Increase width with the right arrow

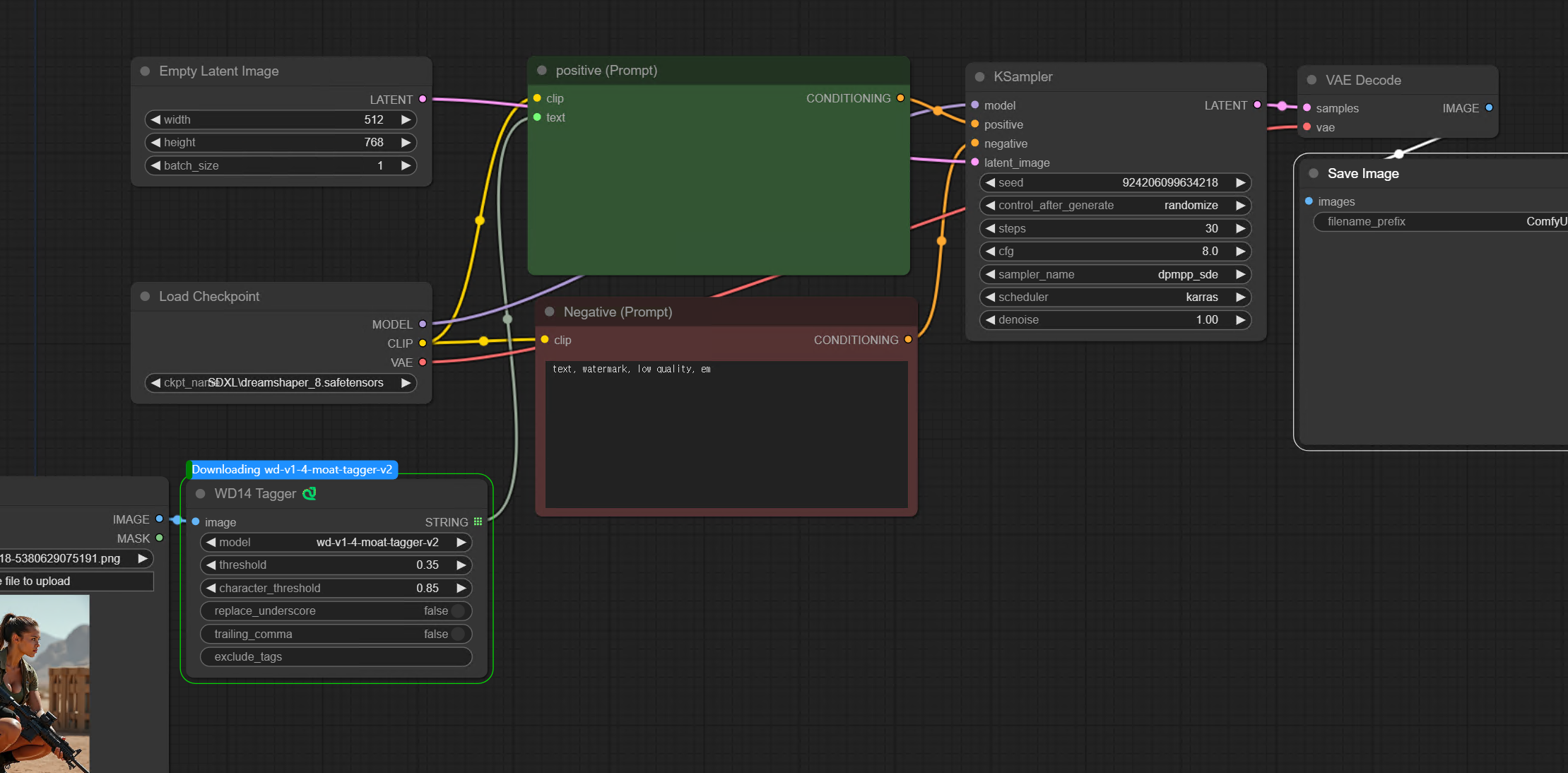tap(406, 120)
